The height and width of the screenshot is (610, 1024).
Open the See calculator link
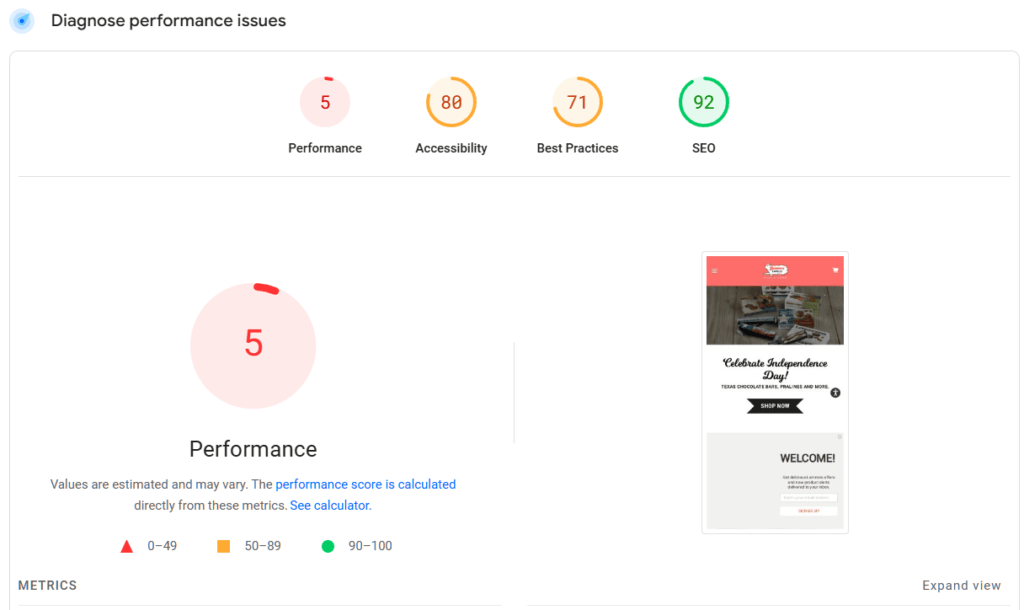pos(329,505)
